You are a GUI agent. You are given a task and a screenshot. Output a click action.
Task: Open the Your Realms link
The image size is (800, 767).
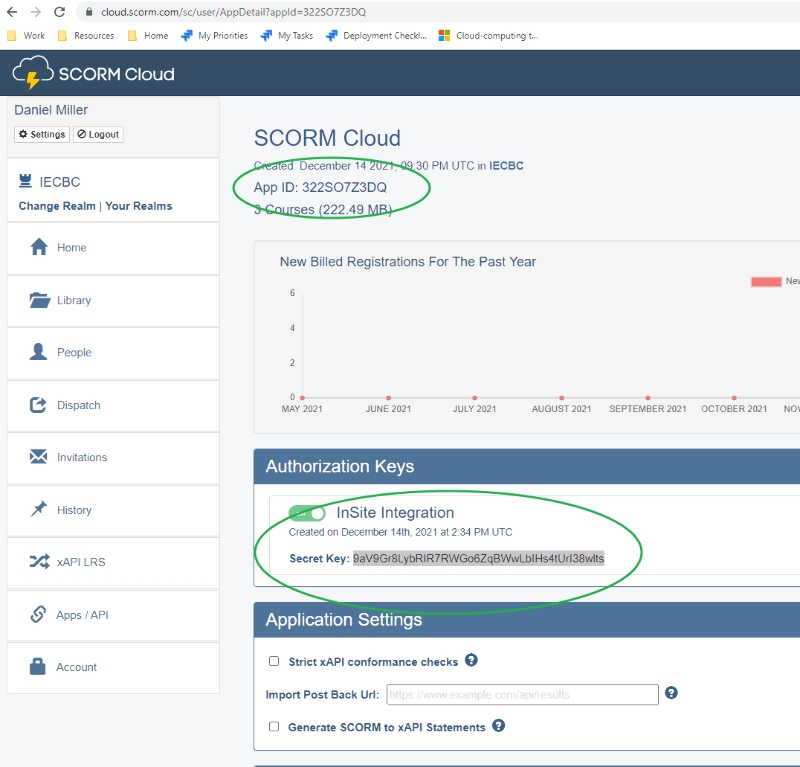138,206
